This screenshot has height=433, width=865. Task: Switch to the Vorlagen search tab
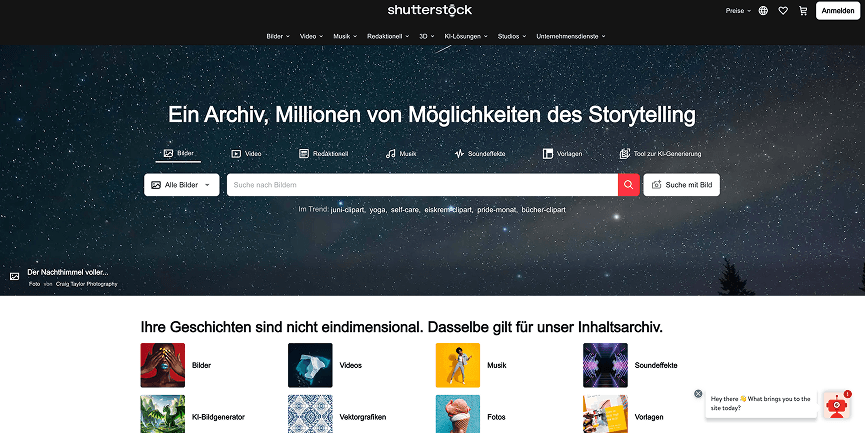tap(562, 154)
